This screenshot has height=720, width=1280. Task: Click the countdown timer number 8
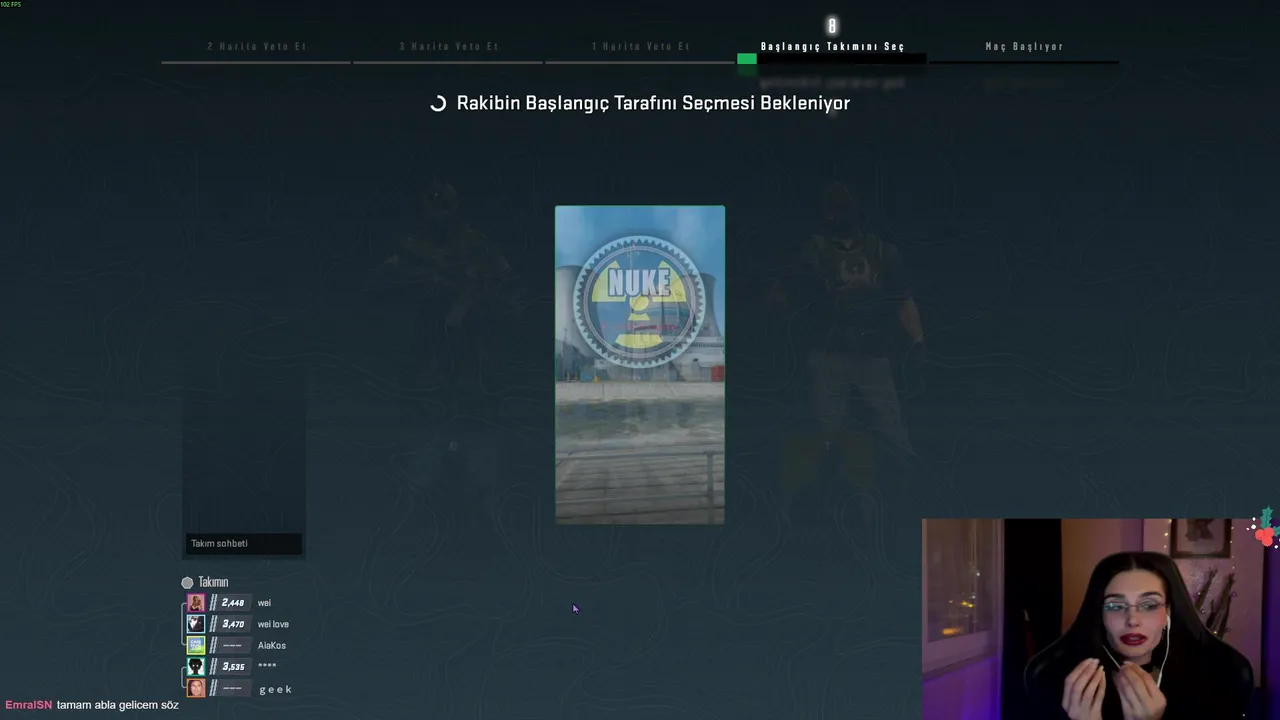[x=832, y=26]
